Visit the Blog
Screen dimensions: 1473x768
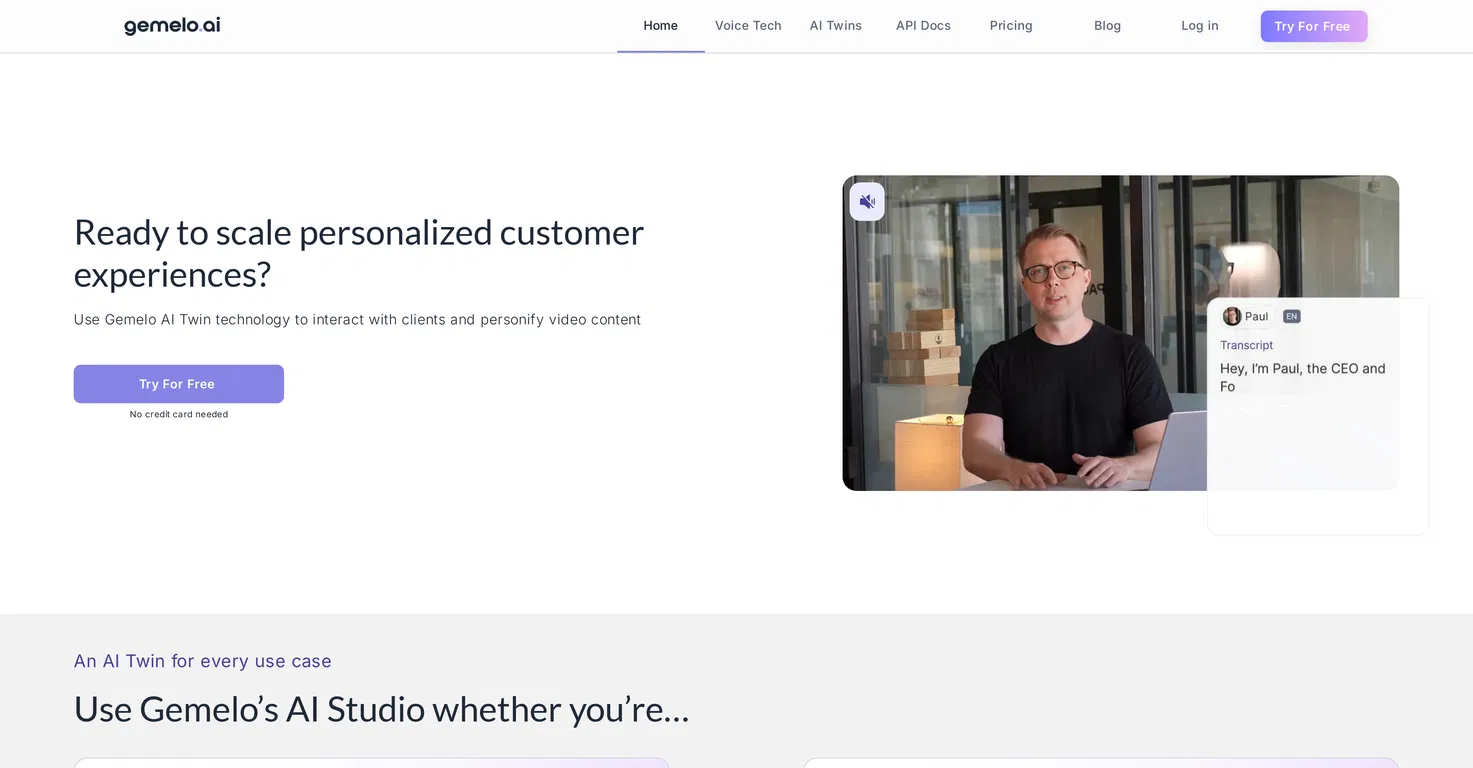click(x=1107, y=26)
